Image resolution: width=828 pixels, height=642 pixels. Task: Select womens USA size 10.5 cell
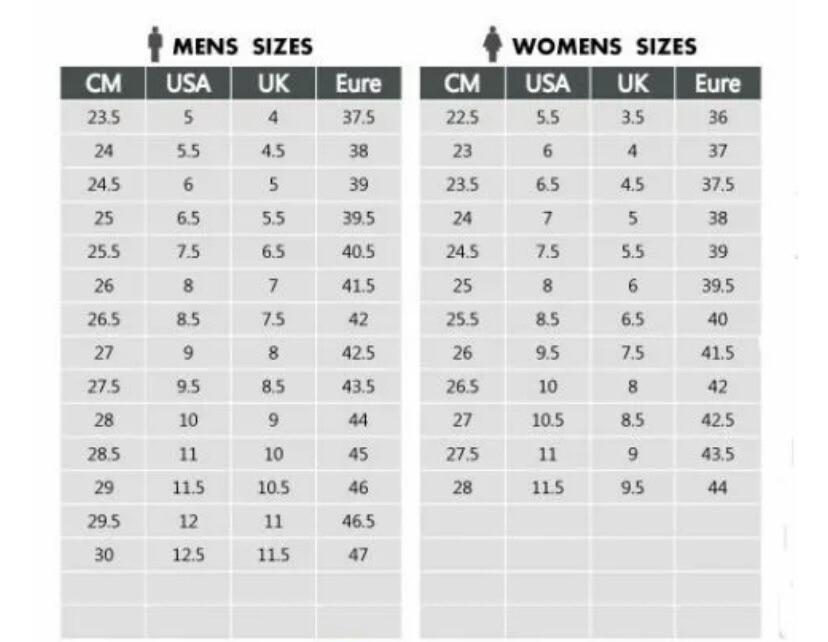pos(547,420)
